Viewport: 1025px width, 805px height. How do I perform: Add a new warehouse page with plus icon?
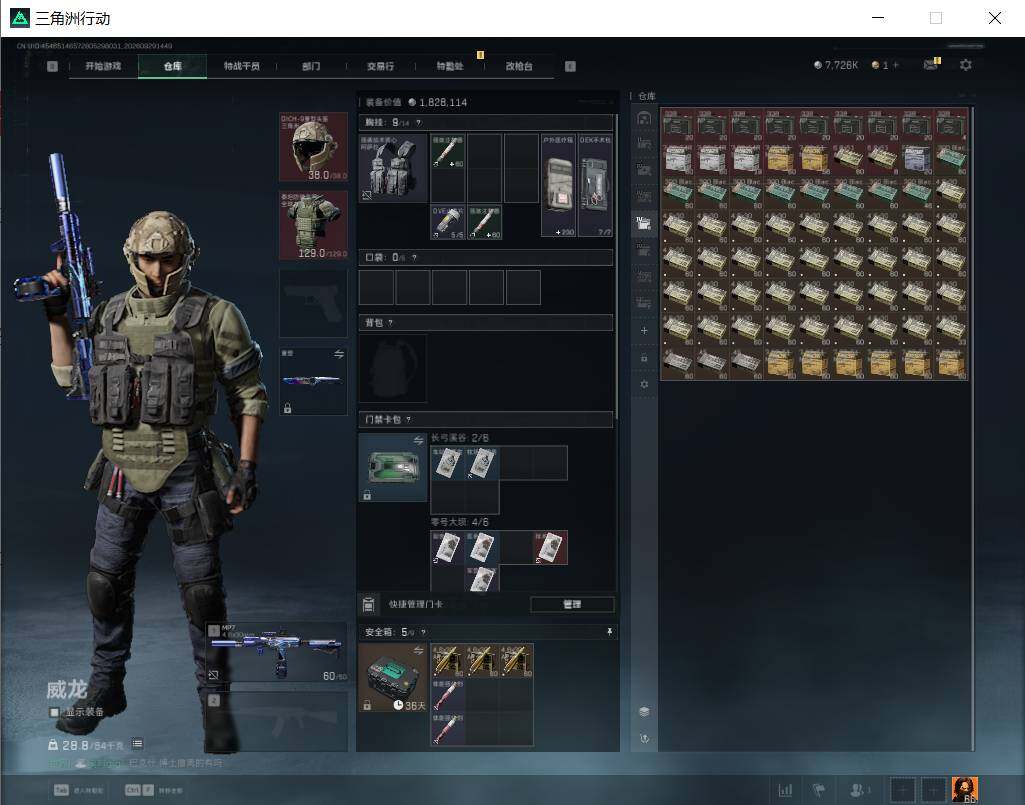tap(644, 331)
